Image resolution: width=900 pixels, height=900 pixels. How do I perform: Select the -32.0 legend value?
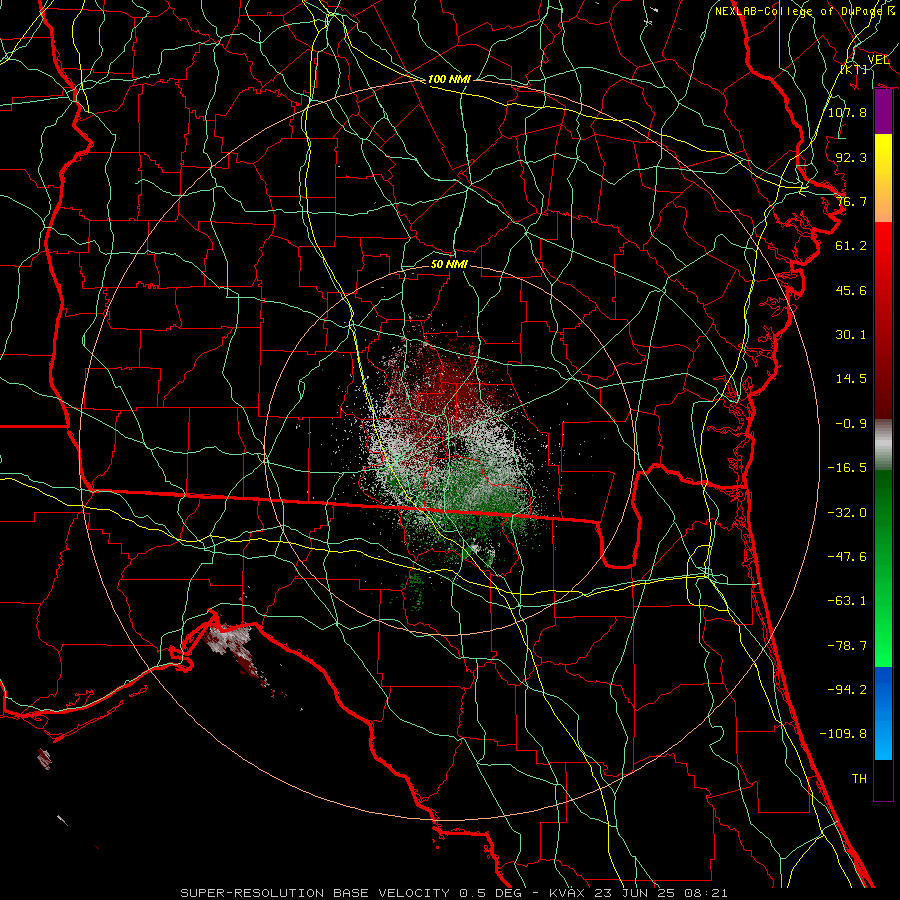[847, 513]
